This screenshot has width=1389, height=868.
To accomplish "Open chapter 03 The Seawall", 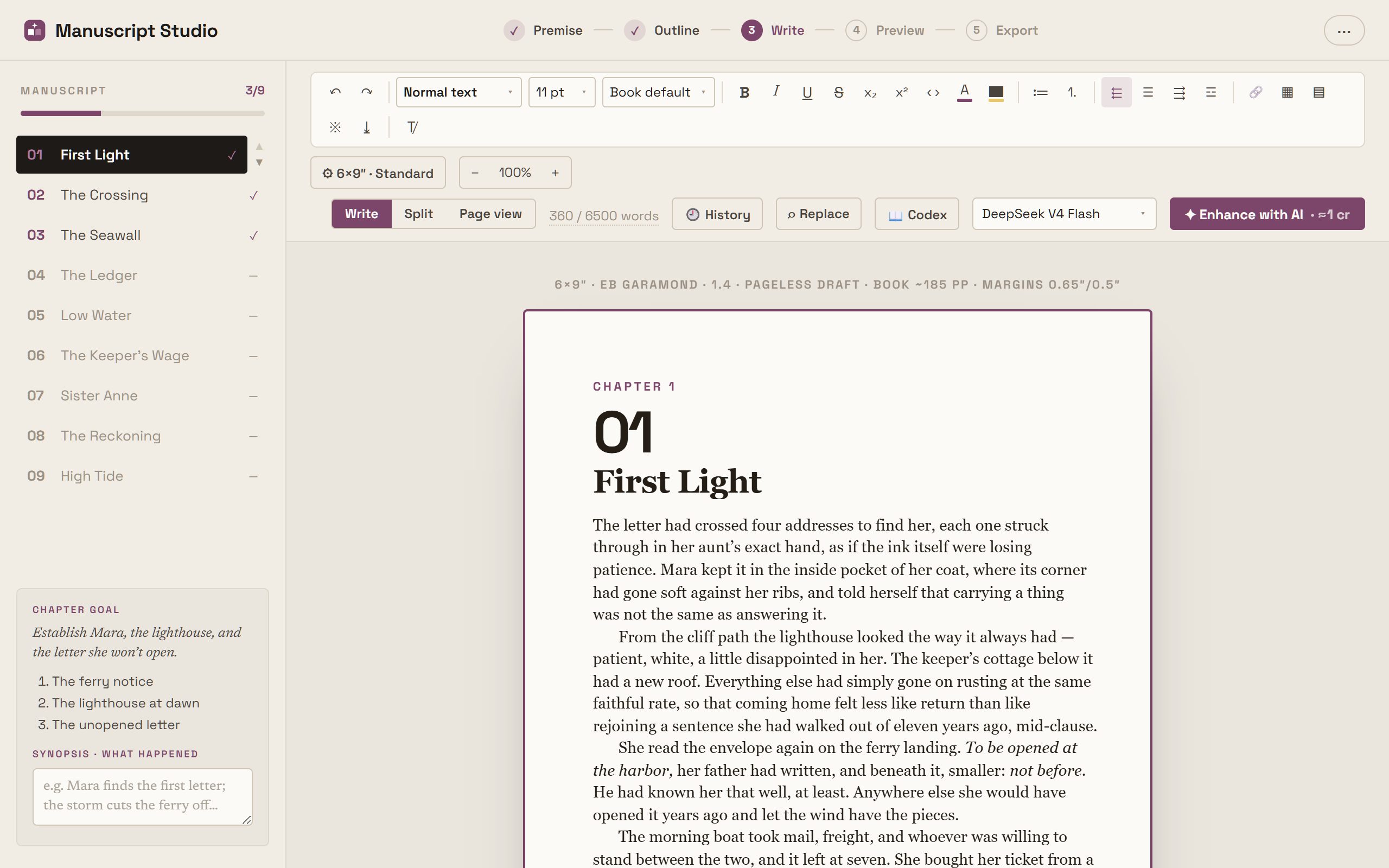I will click(142, 235).
